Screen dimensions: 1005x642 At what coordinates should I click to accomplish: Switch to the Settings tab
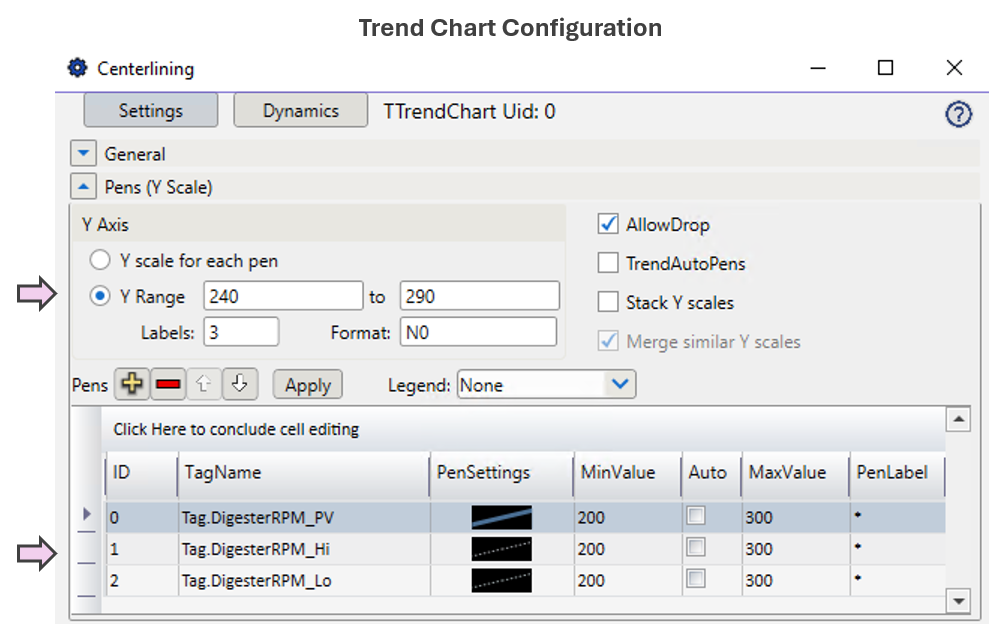[150, 111]
